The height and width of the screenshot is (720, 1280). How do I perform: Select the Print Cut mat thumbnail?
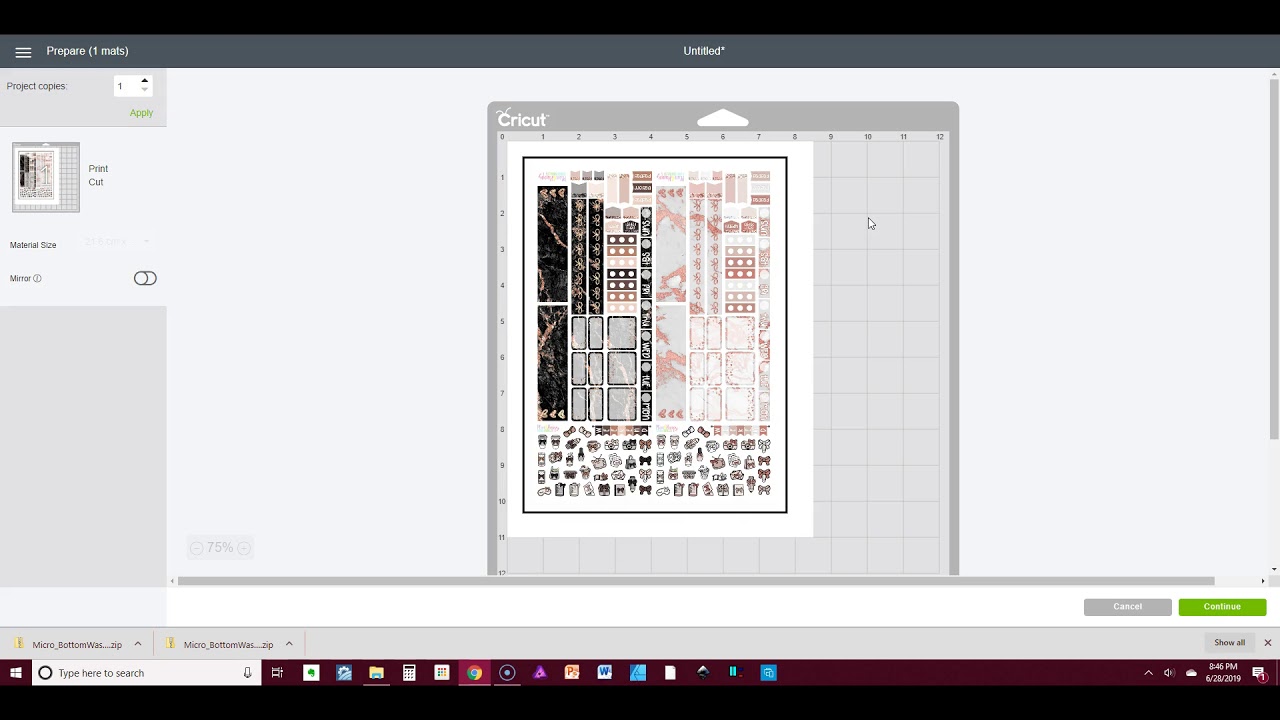click(x=46, y=177)
